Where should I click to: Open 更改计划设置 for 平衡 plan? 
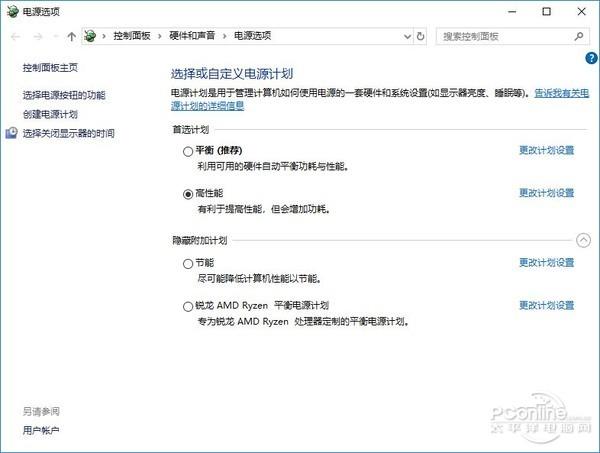(x=546, y=150)
